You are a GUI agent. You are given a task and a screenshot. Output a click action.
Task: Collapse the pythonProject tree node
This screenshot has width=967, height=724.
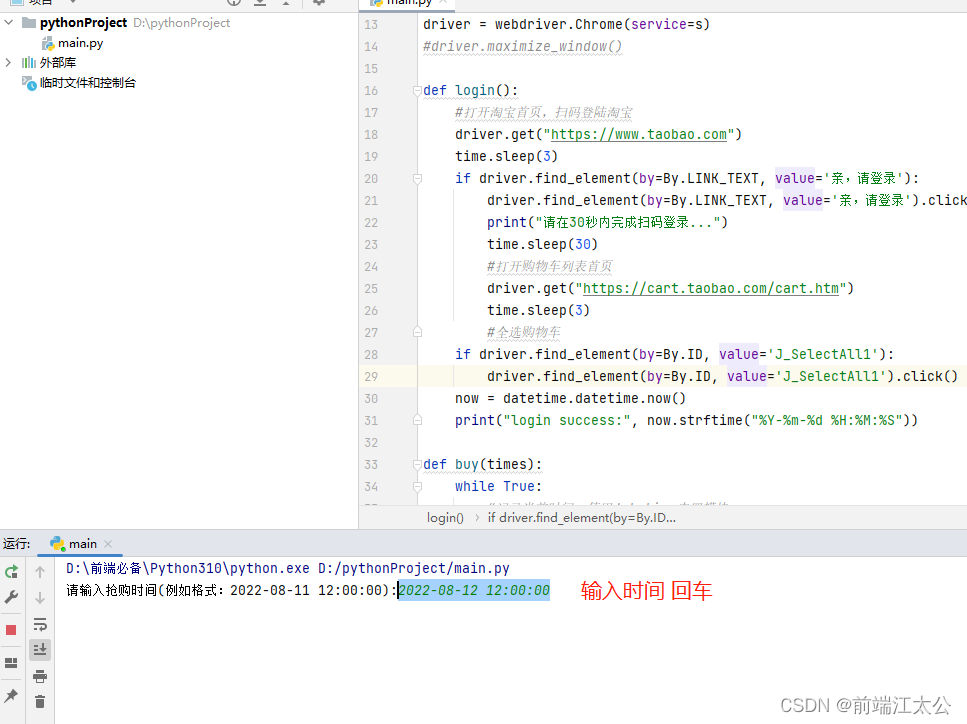(9, 23)
